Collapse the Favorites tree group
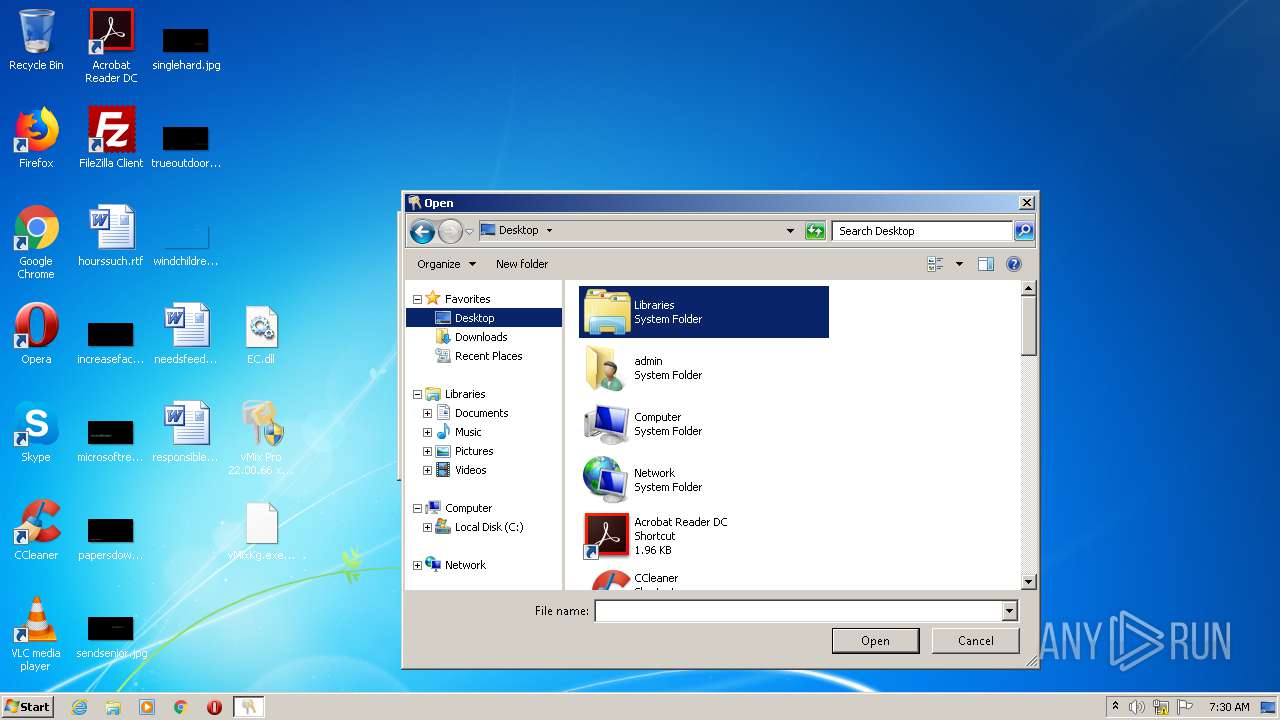The image size is (1280, 720). coord(417,299)
